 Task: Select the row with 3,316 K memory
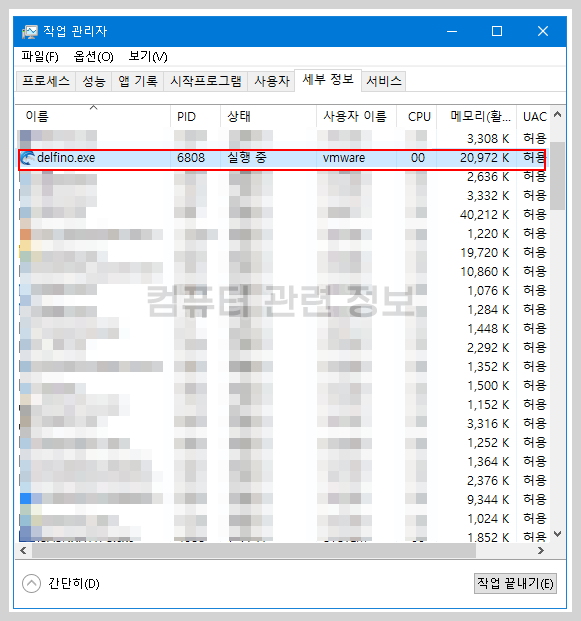(282, 424)
